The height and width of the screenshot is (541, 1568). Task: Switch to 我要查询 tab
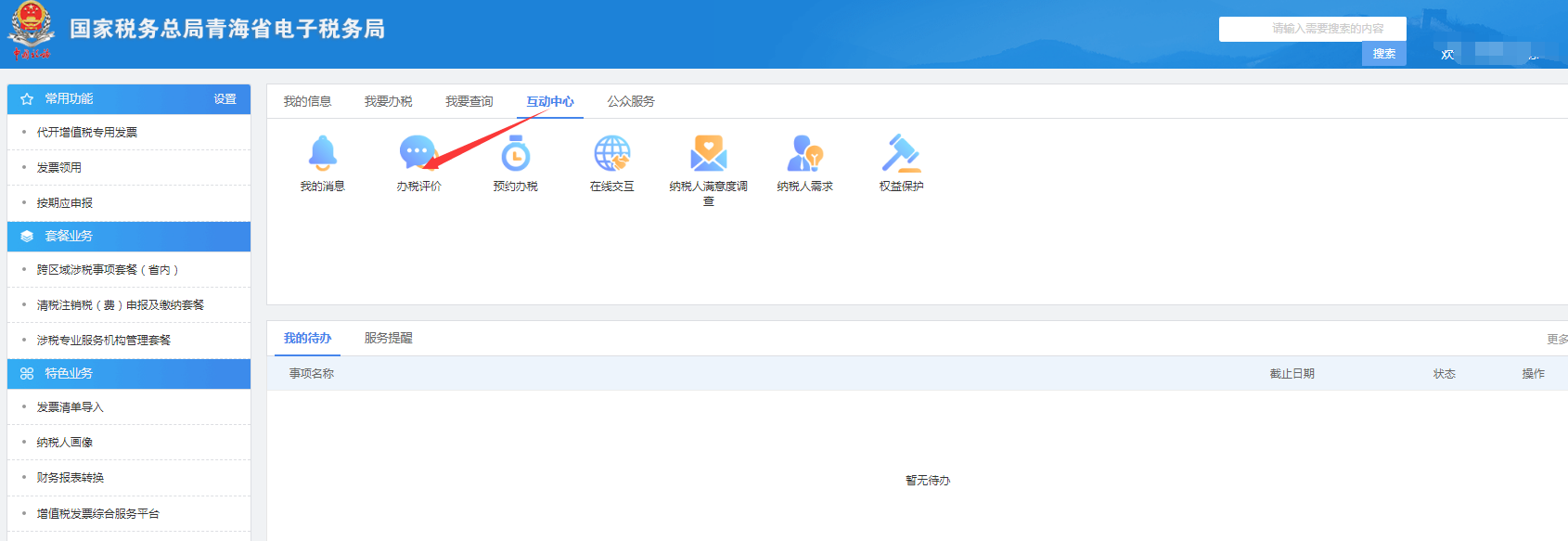pos(469,101)
